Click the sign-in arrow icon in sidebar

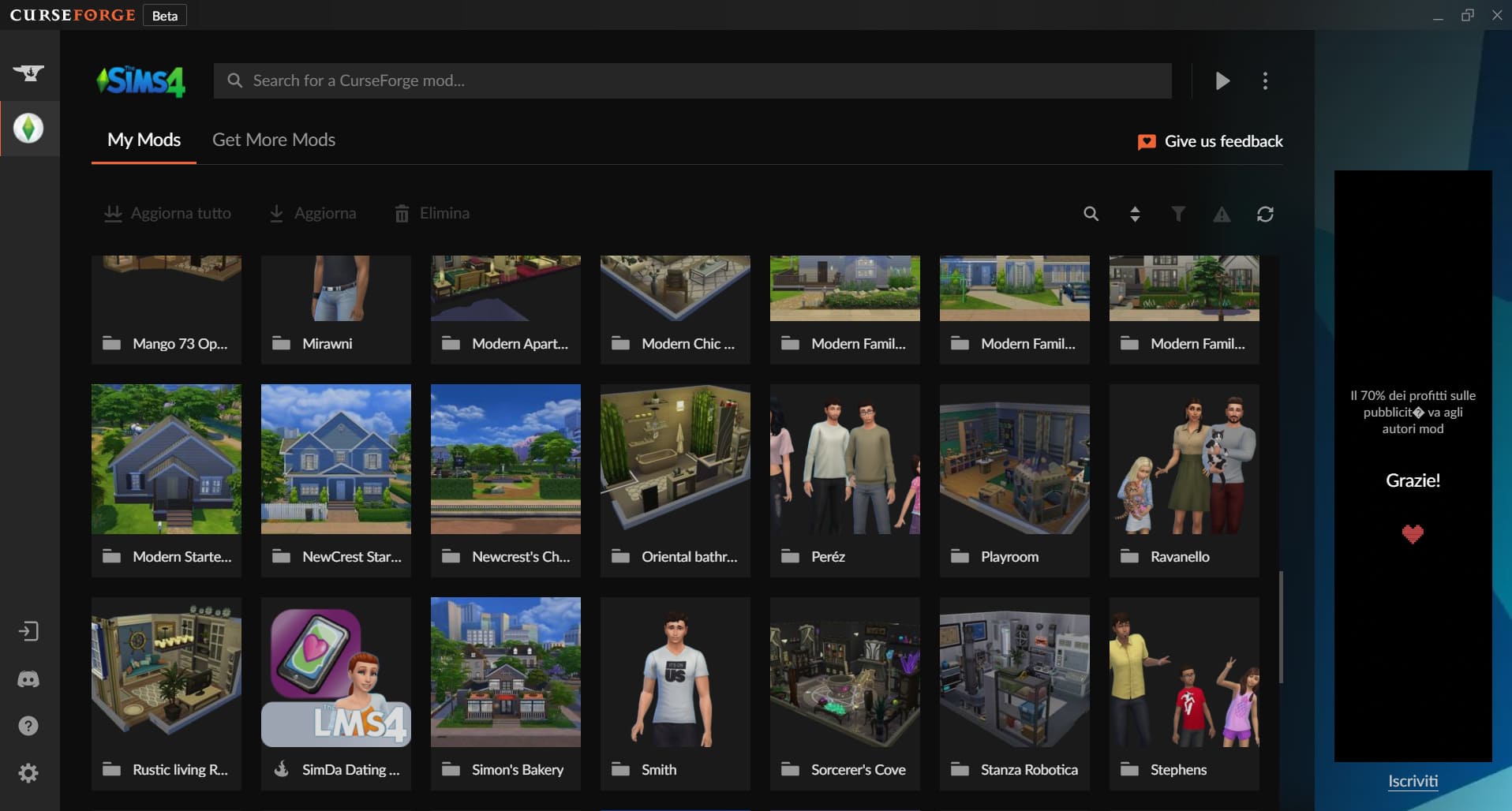pos(28,631)
